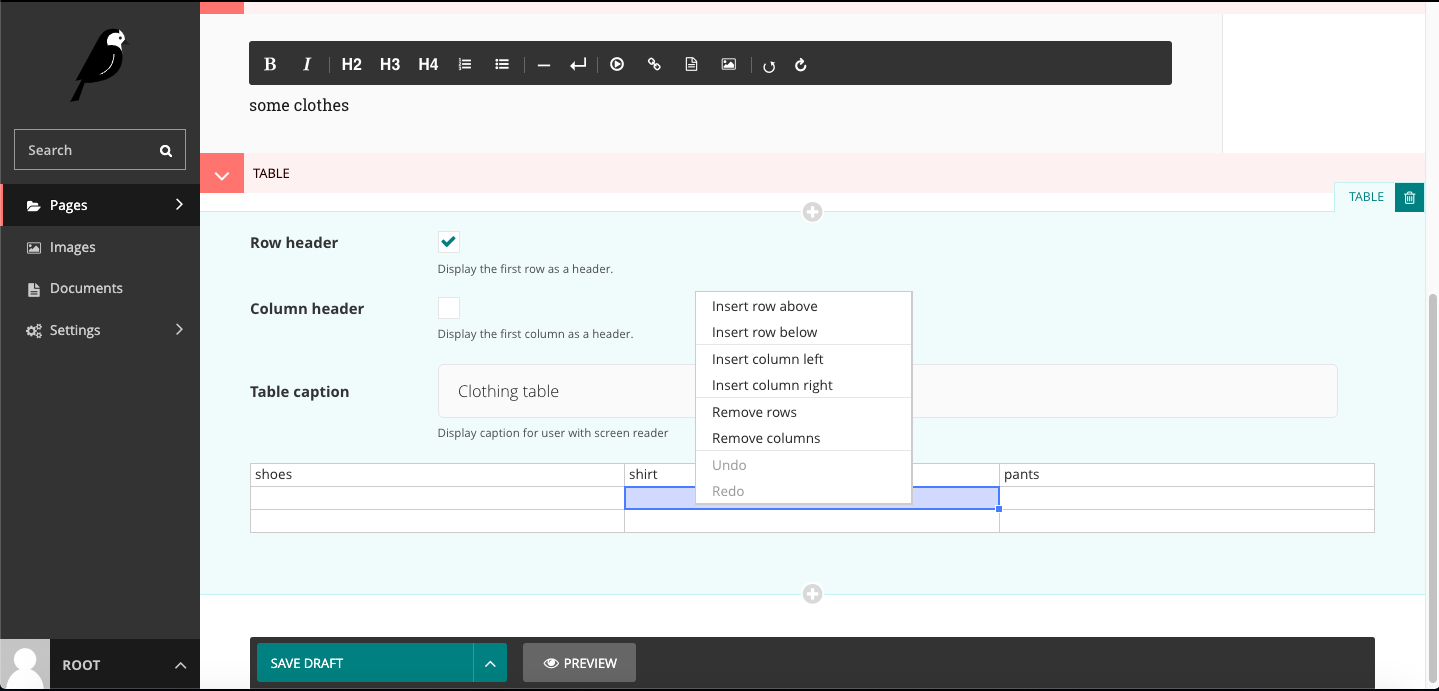1439x691 pixels.
Task: Open Documents in the sidebar
Action: tap(100, 288)
